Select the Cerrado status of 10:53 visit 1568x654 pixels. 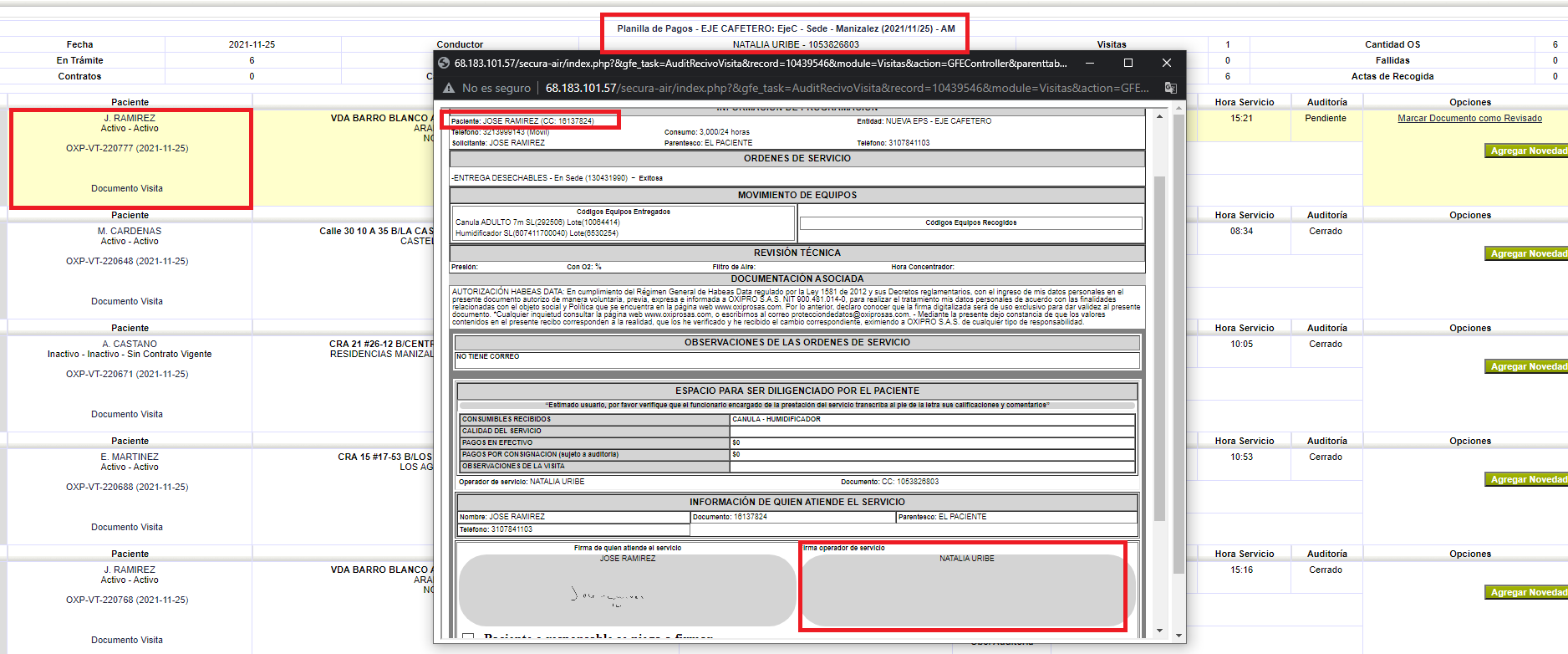coord(1326,457)
